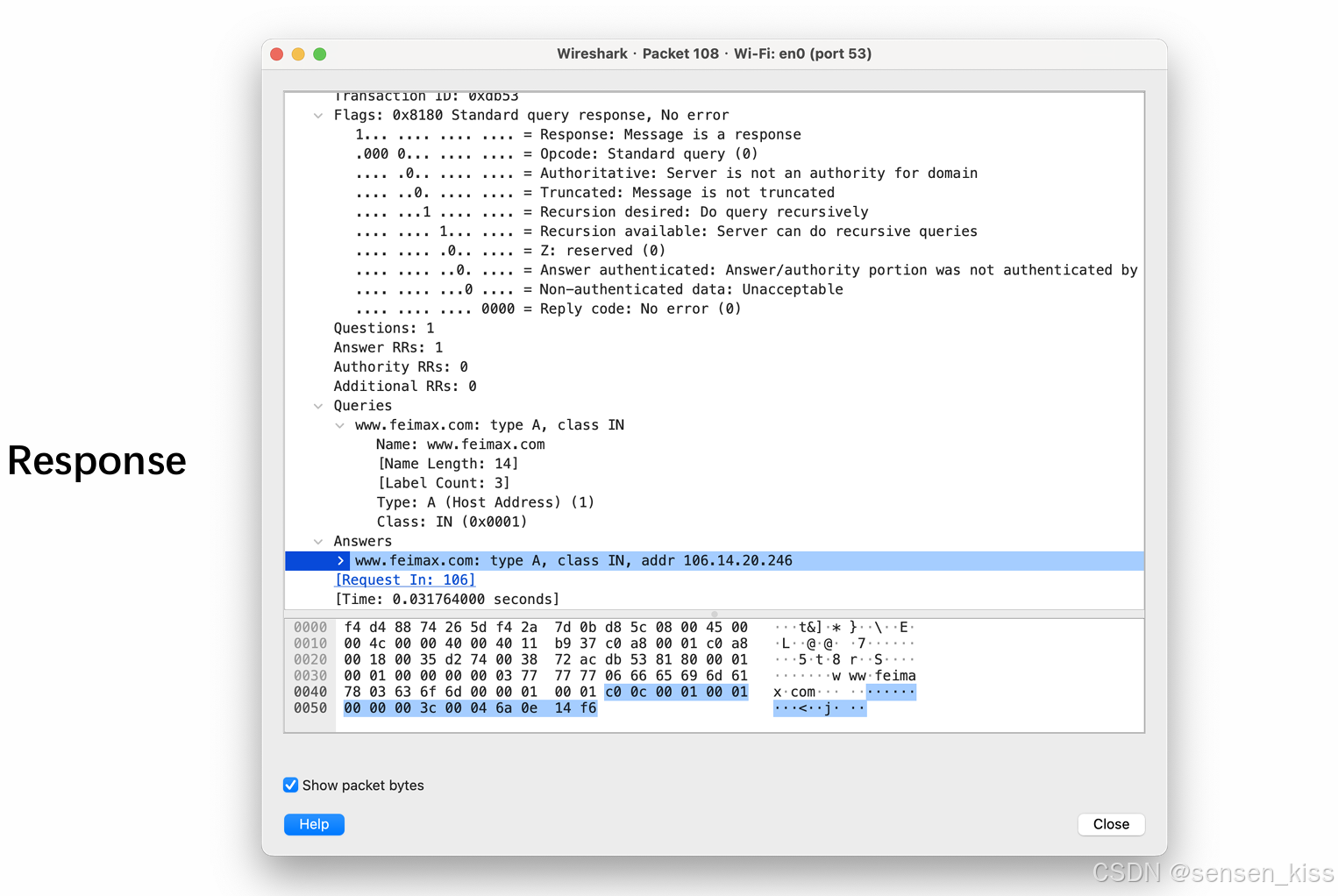Click the red close window button
The width and height of the screenshot is (1338, 896).
point(277,54)
